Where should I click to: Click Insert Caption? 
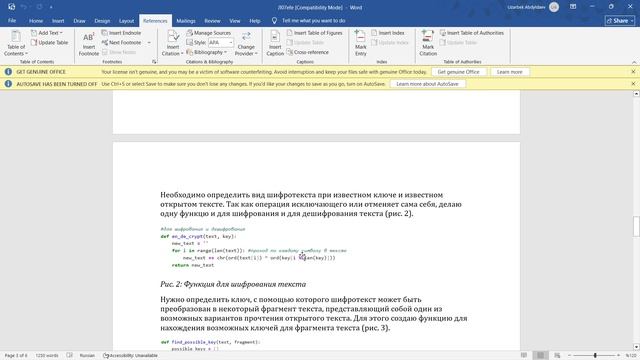tap(275, 43)
